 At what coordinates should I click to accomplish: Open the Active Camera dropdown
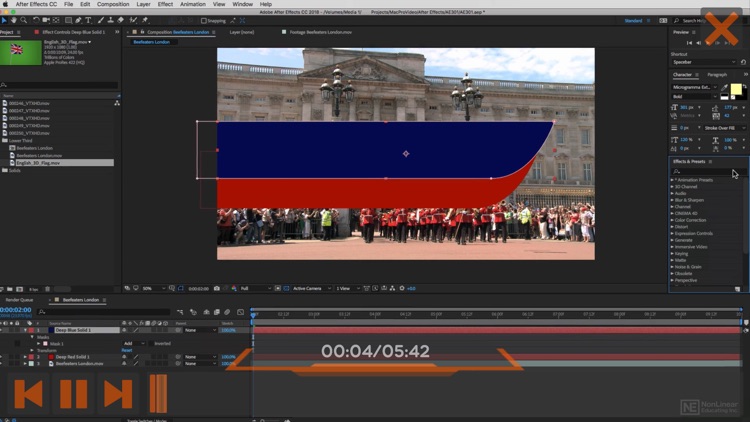click(x=312, y=289)
